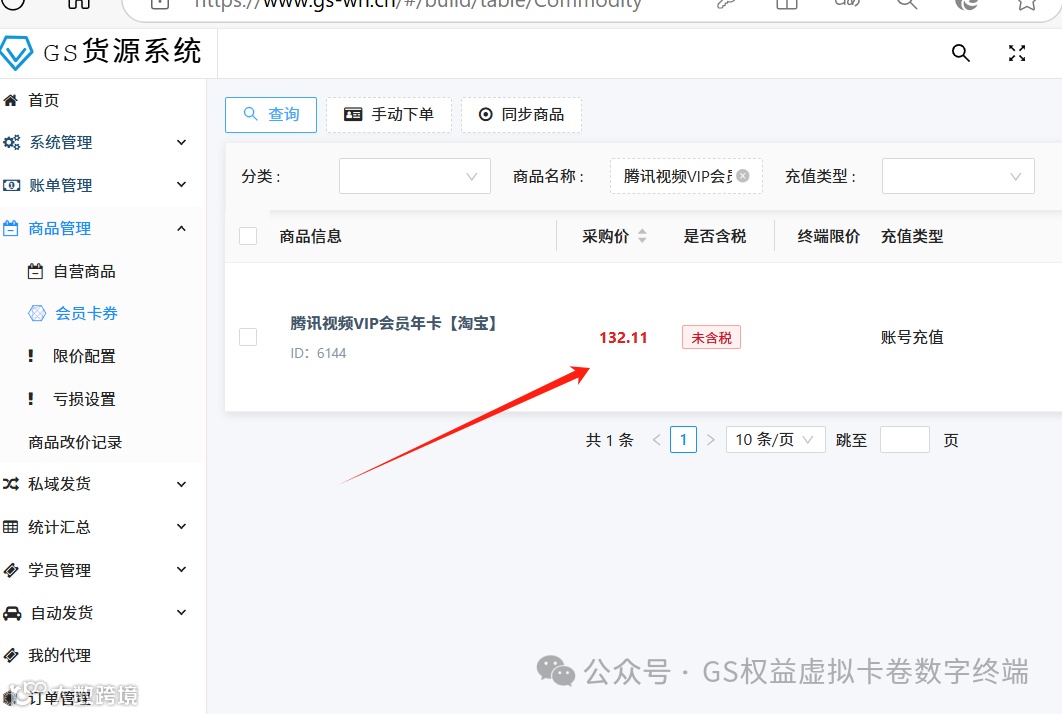Open the 我的代理 menu item
1062x714 pixels.
tap(59, 655)
